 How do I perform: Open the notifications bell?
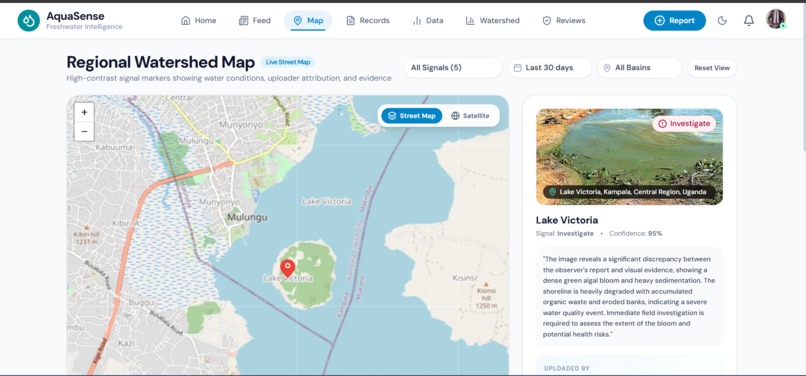749,21
